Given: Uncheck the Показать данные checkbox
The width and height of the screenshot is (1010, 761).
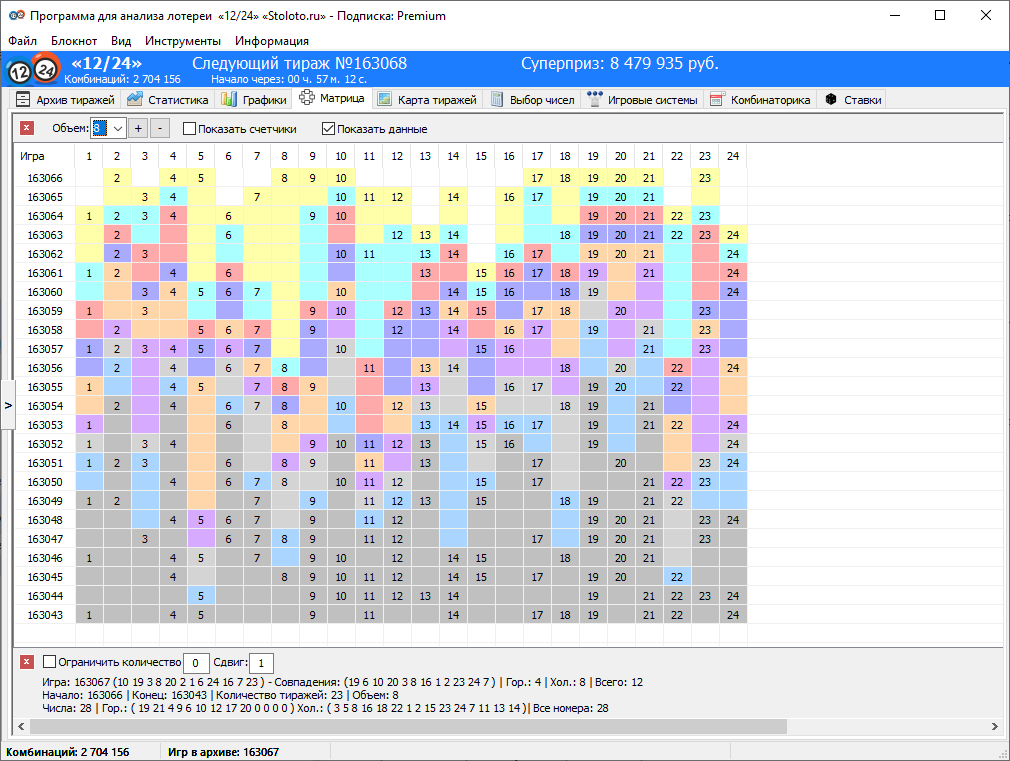Looking at the screenshot, I should (328, 129).
